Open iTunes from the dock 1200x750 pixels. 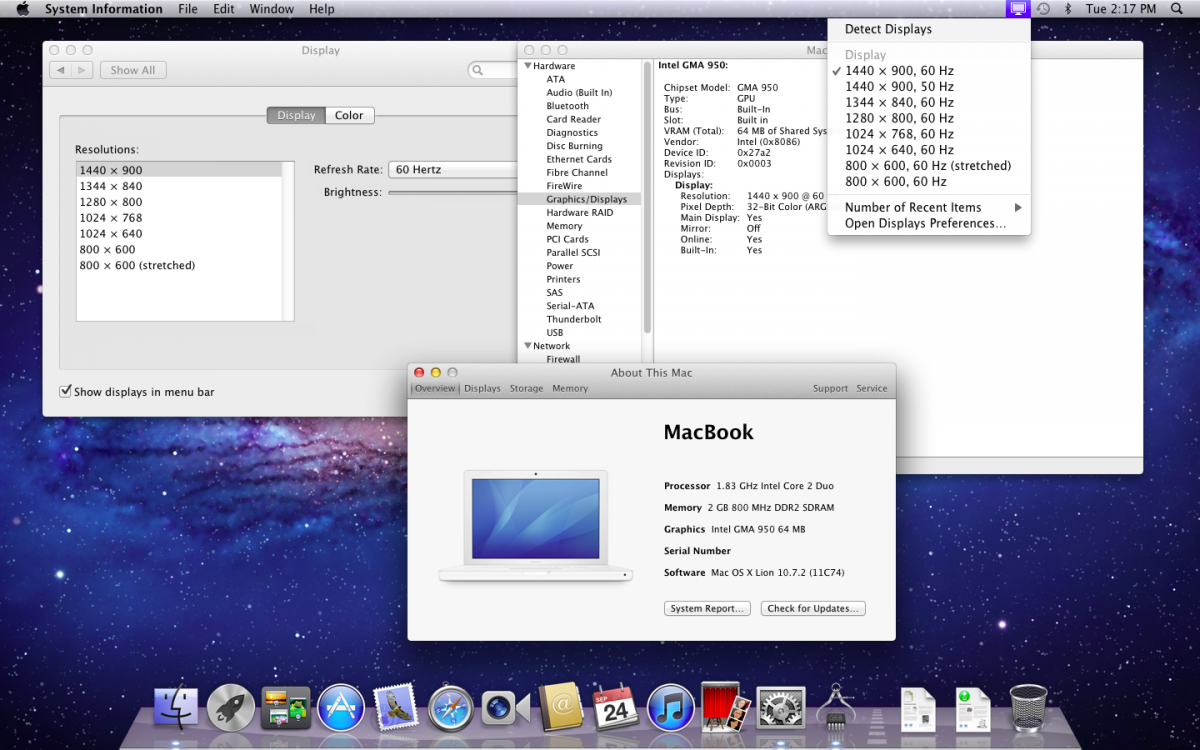pos(670,708)
